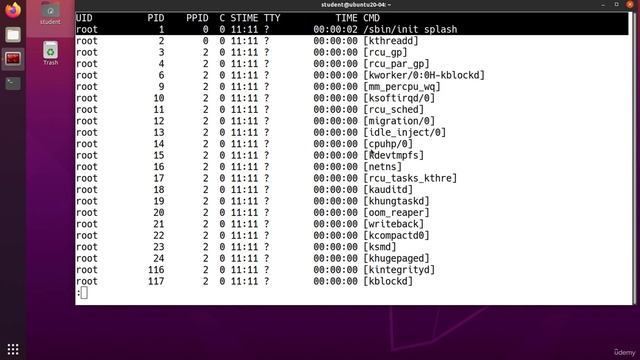Click the [kintegrityd] process entry

[399, 269]
